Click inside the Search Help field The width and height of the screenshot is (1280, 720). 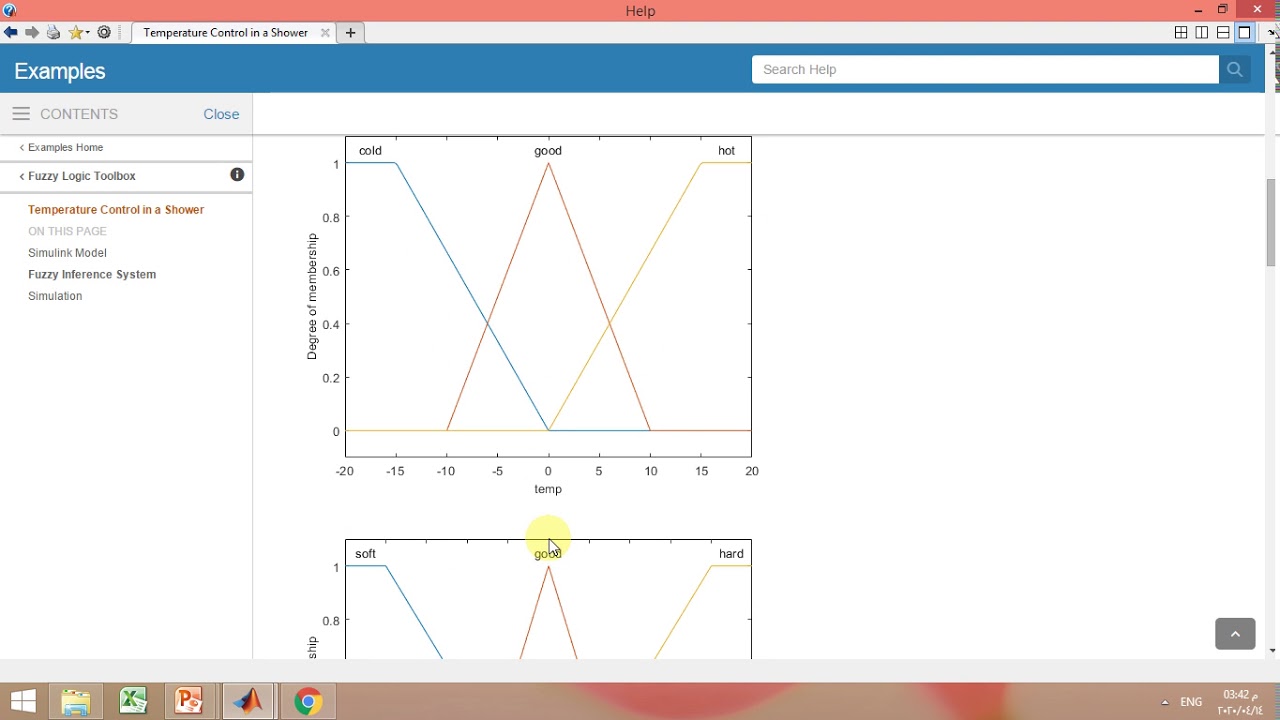pos(985,69)
